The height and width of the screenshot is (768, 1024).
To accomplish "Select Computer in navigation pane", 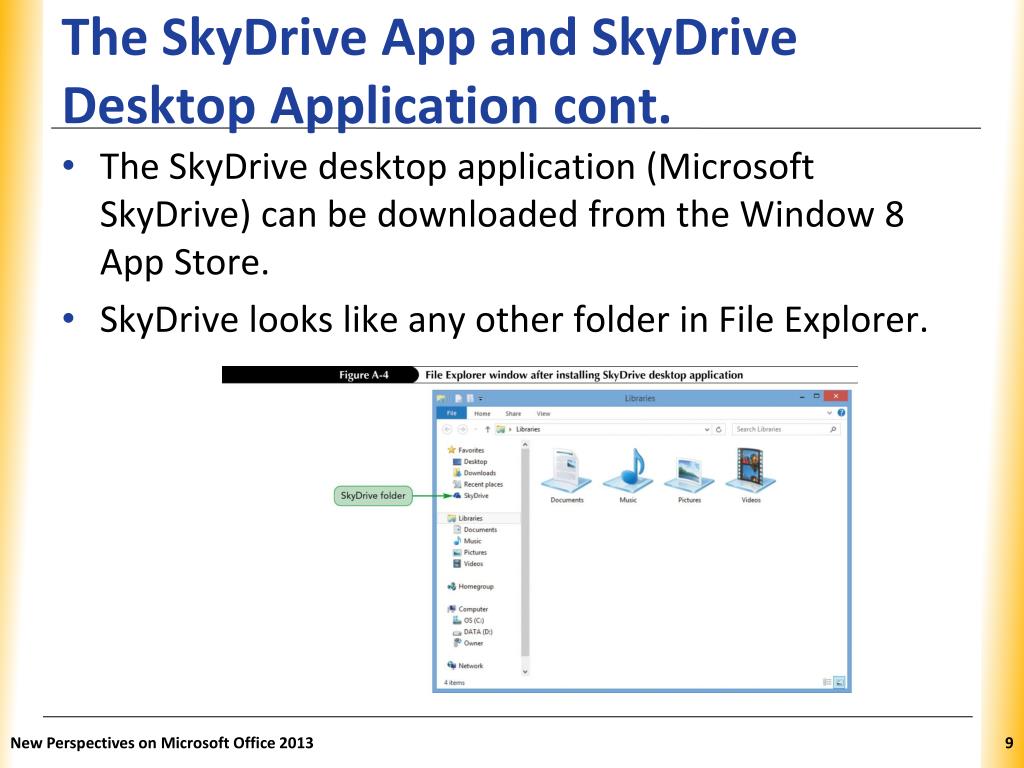I will coord(468,609).
